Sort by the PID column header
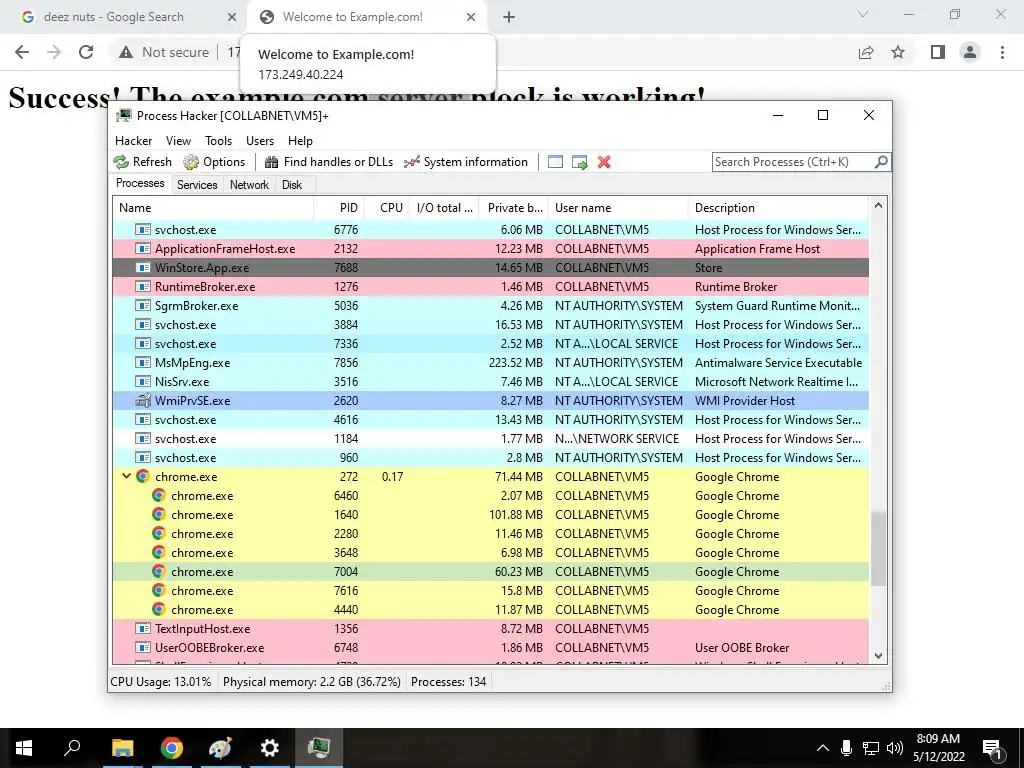Image resolution: width=1024 pixels, height=768 pixels. pos(339,208)
